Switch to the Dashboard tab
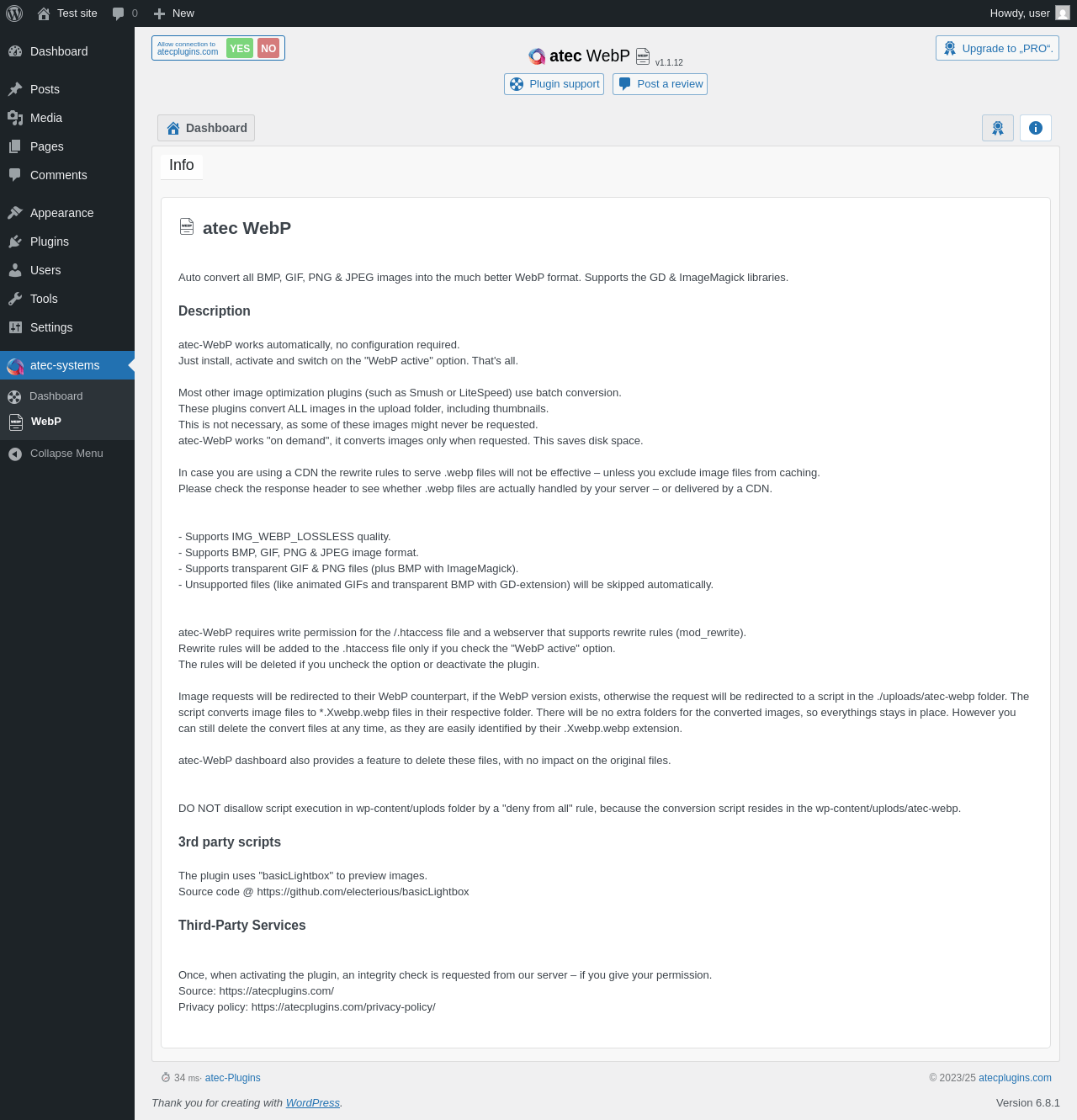The width and height of the screenshot is (1077, 1120). coord(206,128)
